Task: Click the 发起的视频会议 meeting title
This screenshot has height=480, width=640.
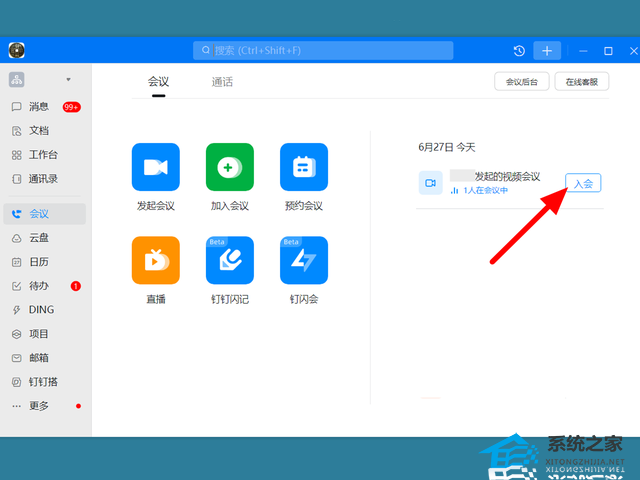Action: point(507,176)
